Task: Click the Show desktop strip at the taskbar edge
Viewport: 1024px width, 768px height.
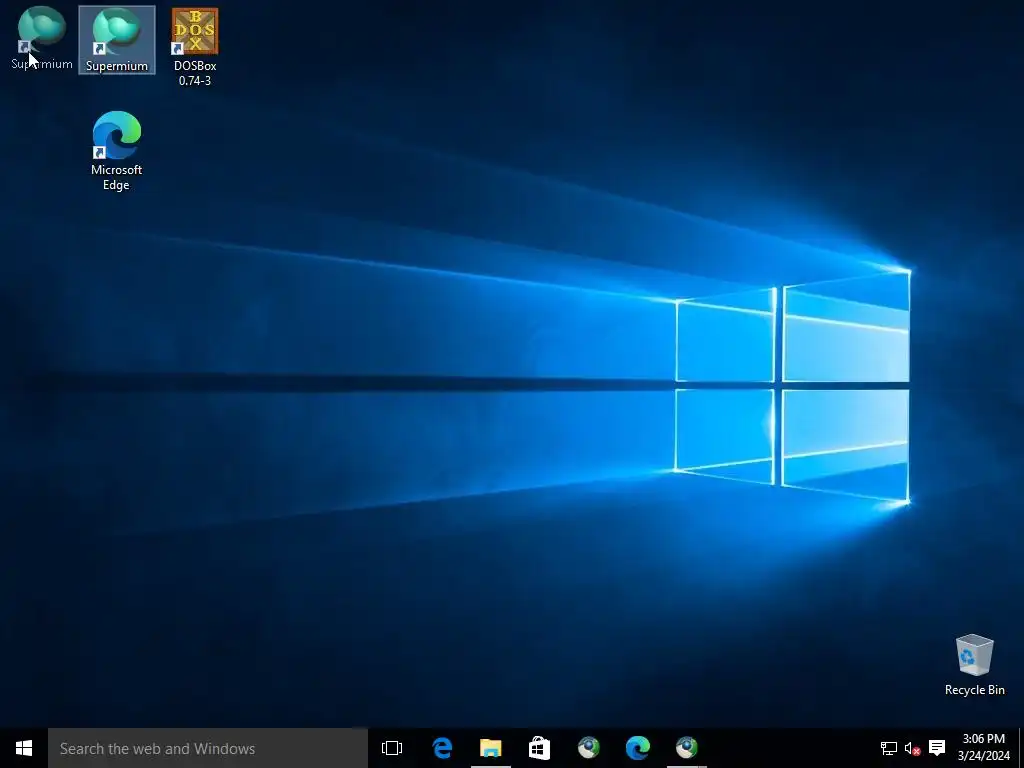Action: [x=1021, y=748]
